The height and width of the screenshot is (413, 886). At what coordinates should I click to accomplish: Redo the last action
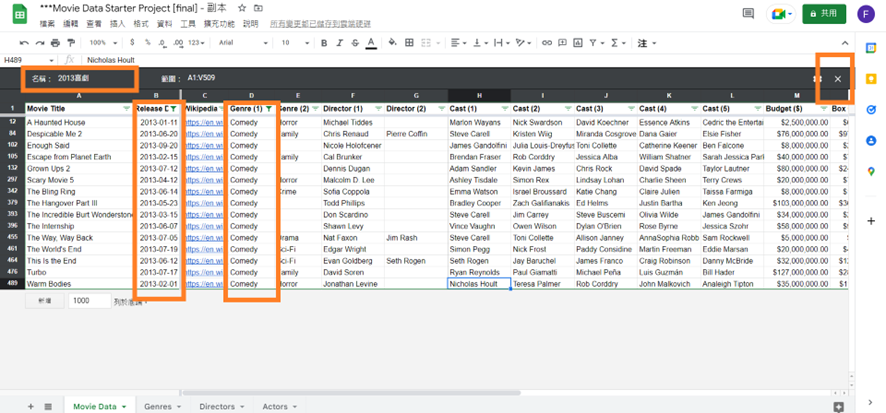coord(40,43)
